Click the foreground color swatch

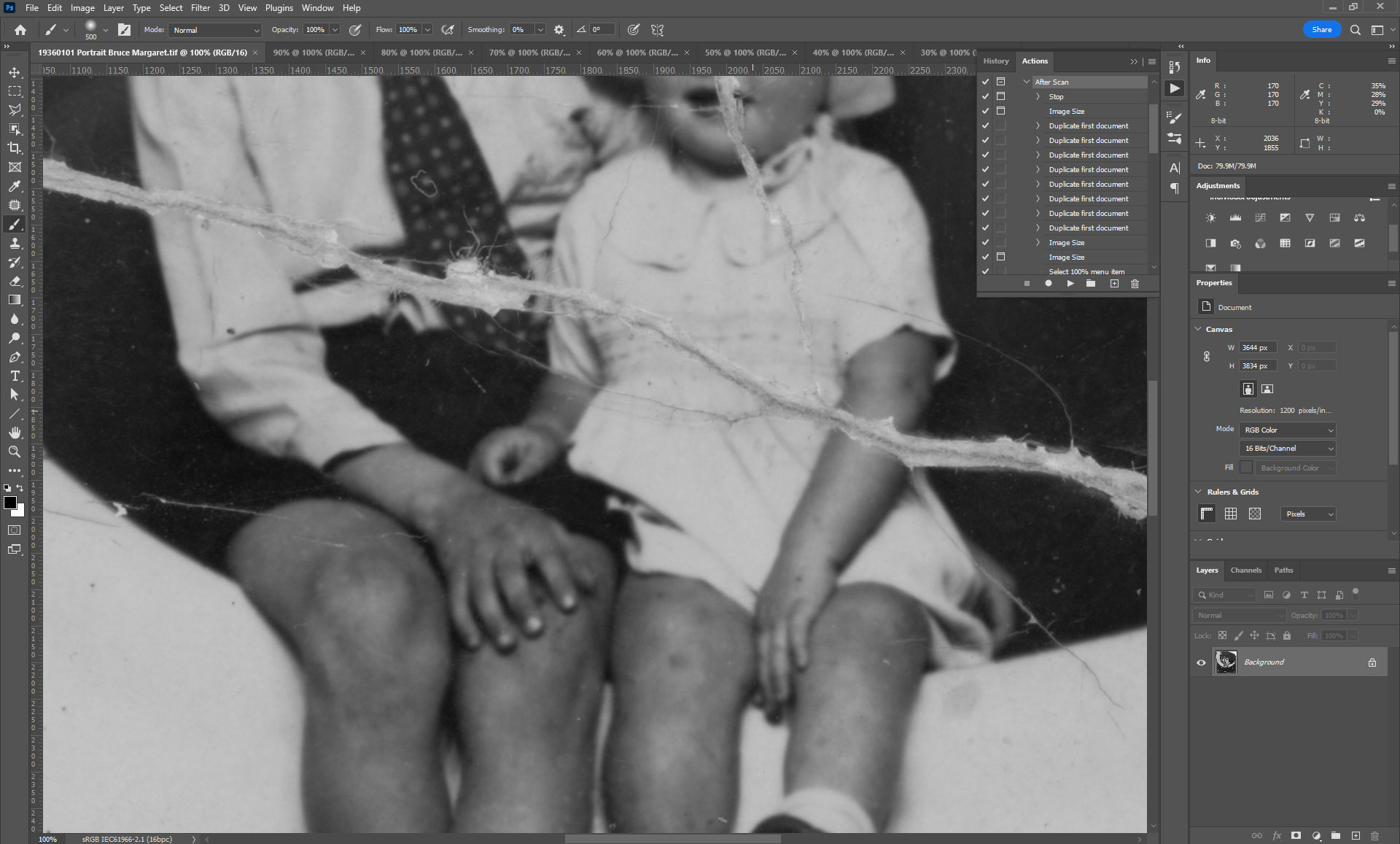tap(10, 503)
